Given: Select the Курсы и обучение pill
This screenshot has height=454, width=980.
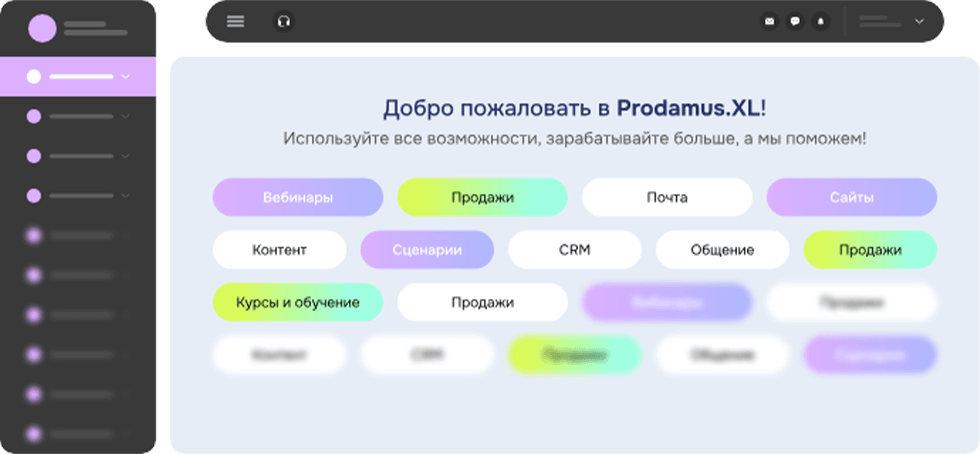Looking at the screenshot, I should [298, 303].
